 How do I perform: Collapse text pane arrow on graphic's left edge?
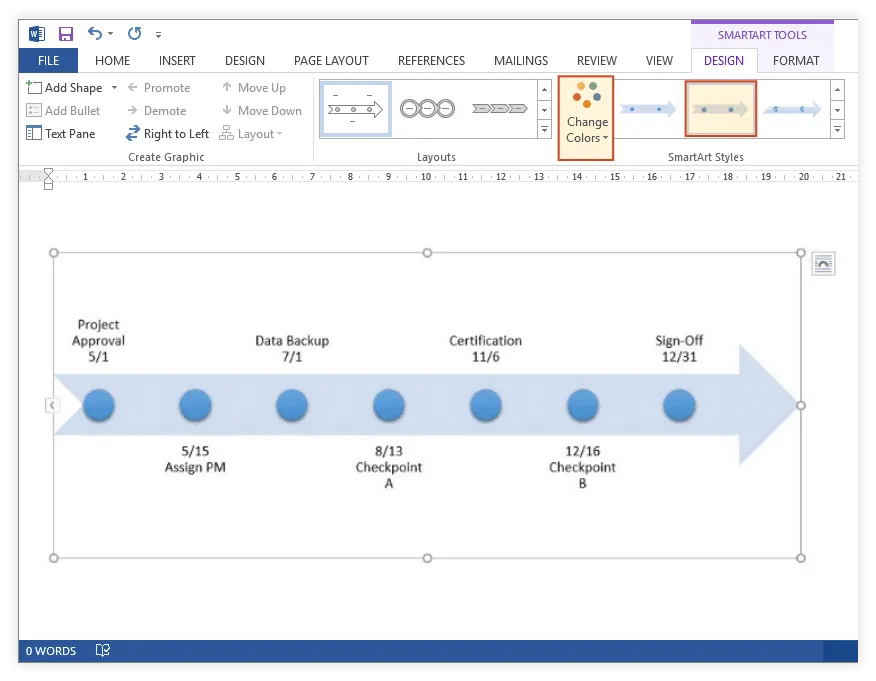pos(52,405)
